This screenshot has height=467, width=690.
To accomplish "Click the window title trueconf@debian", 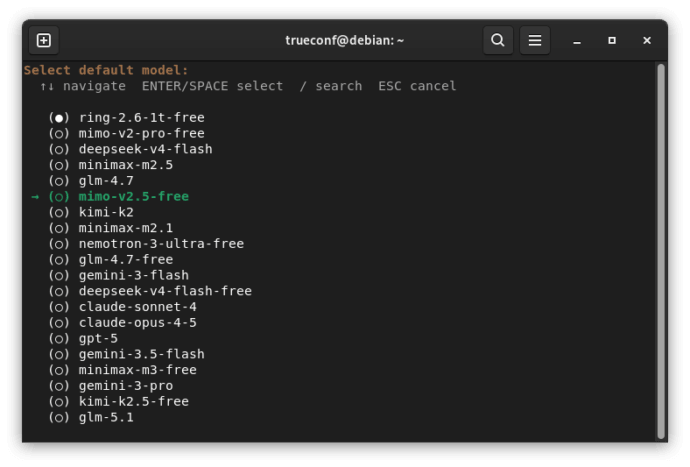I will (345, 40).
